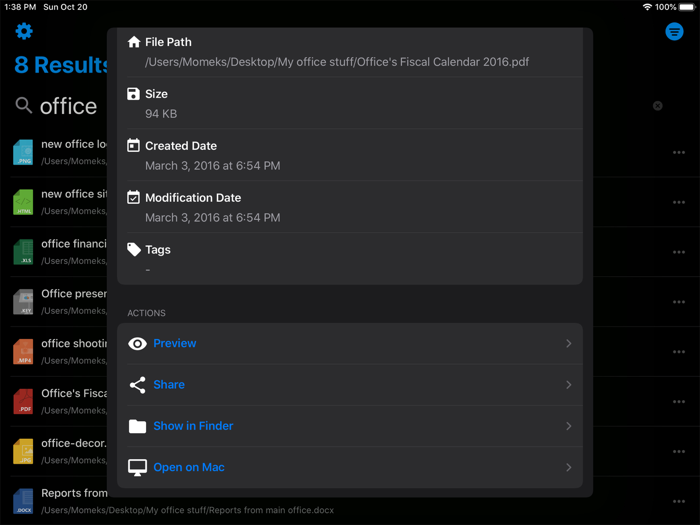Viewport: 700px width, 525px height.
Task: Tap the 1:38 PM clock in status bar
Action: tap(20, 7)
